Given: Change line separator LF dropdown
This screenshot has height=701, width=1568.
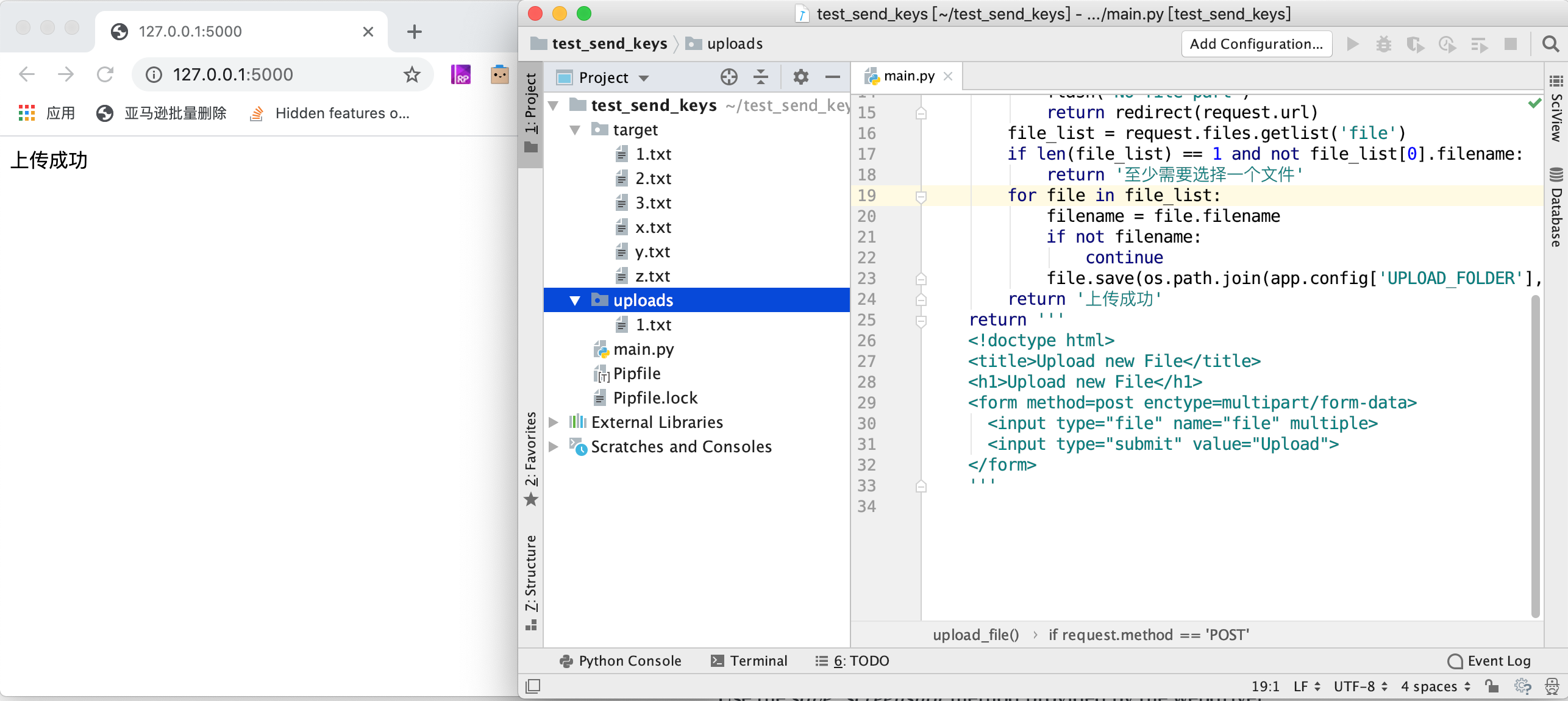Looking at the screenshot, I should (1307, 686).
